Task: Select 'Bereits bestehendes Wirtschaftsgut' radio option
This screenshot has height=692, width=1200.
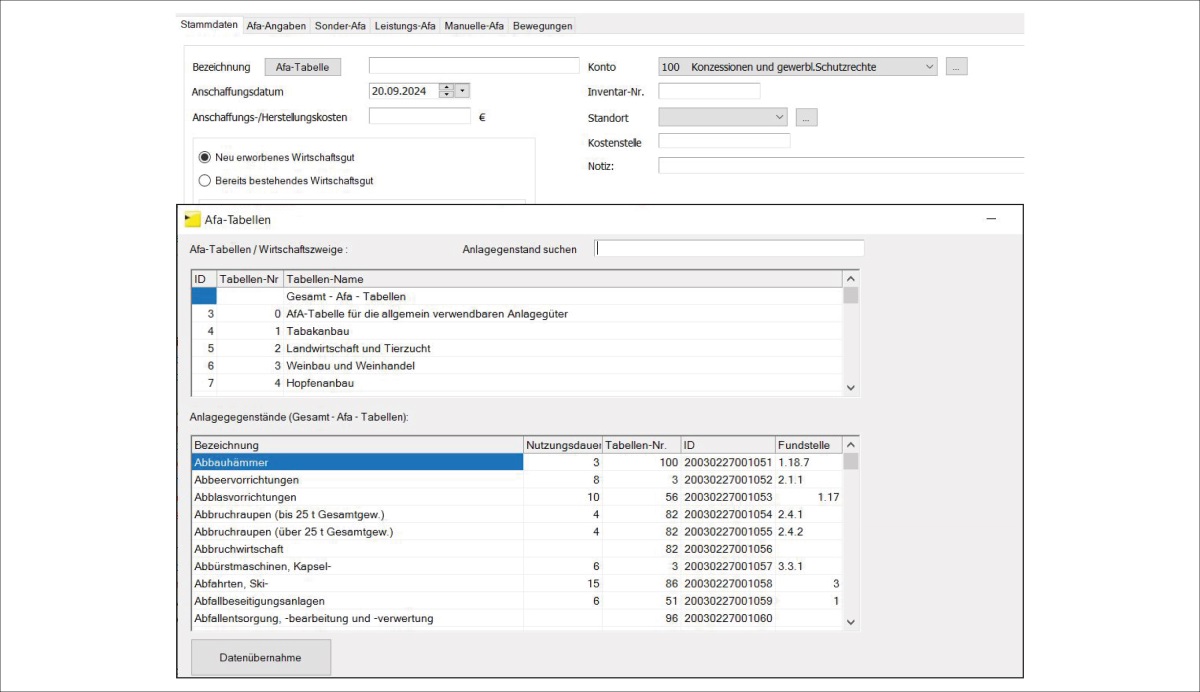Action: coord(205,181)
